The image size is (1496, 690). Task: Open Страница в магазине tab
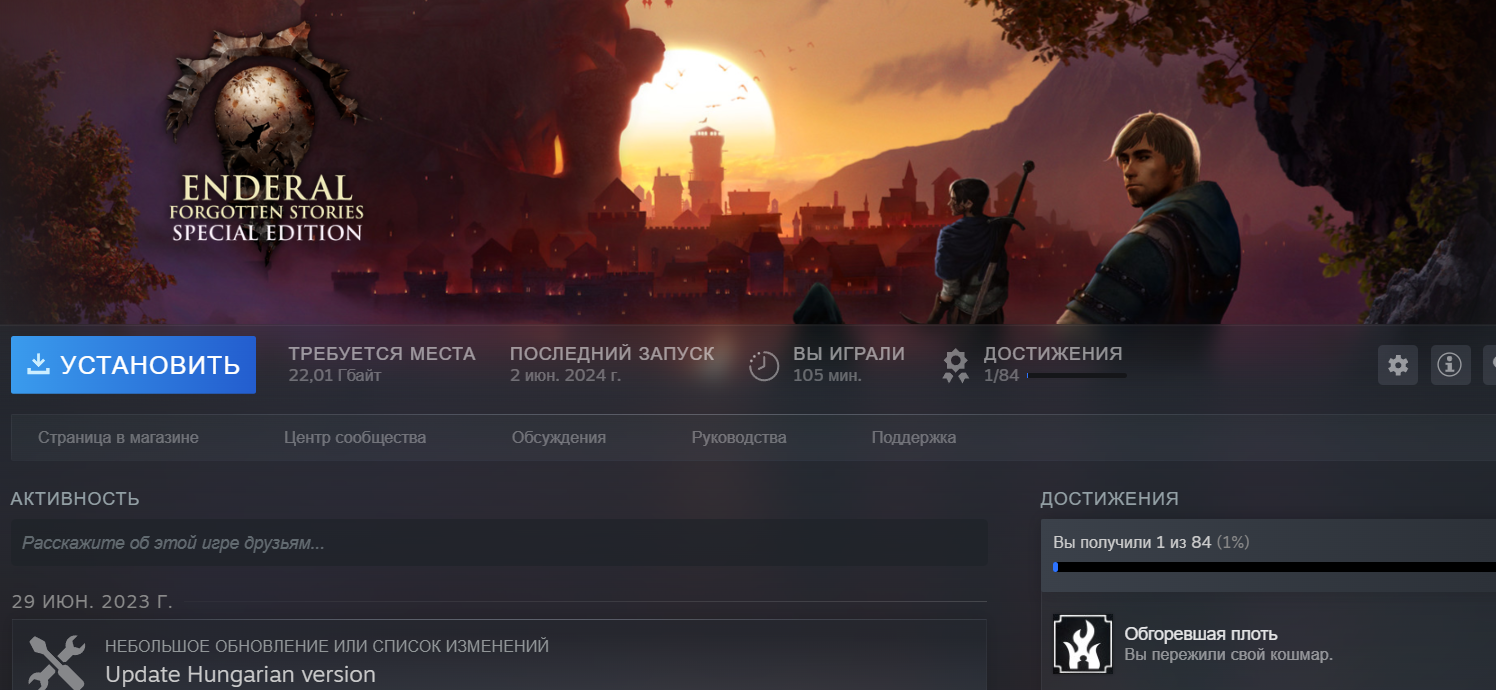pyautogui.click(x=118, y=438)
